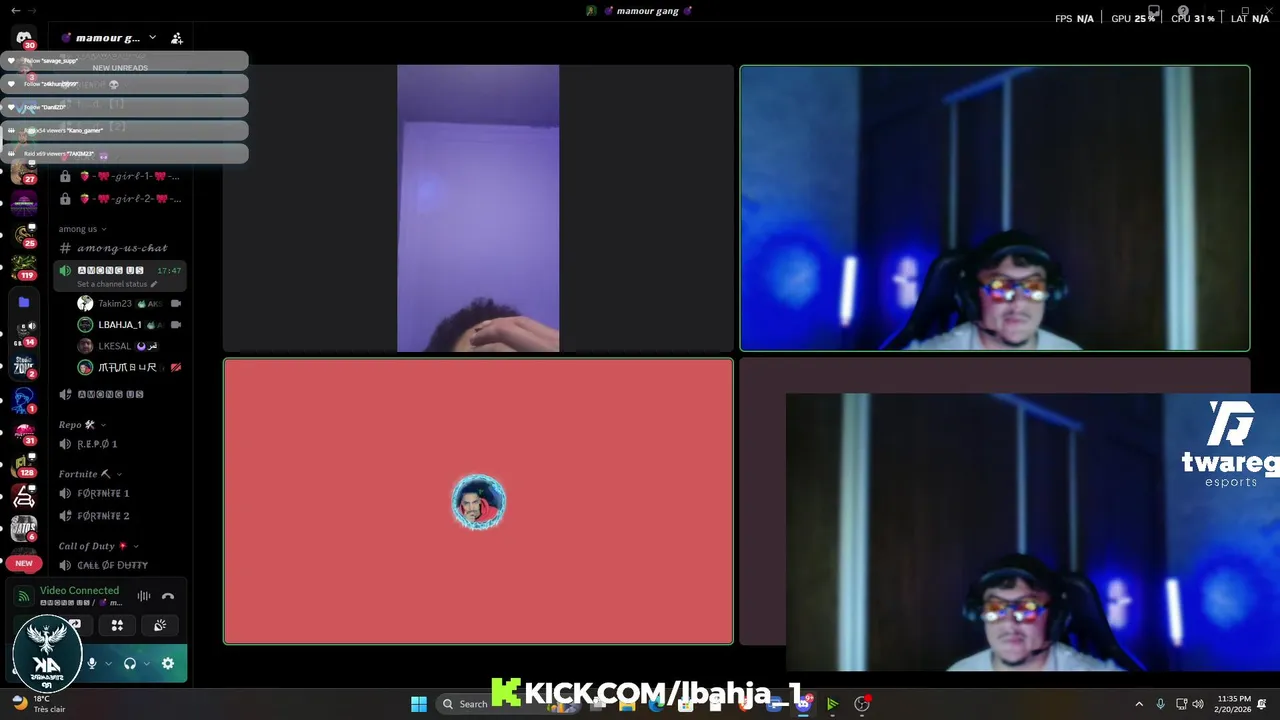The width and height of the screenshot is (1280, 720).
Task: Click camera icon next to 7akim23
Action: (176, 303)
